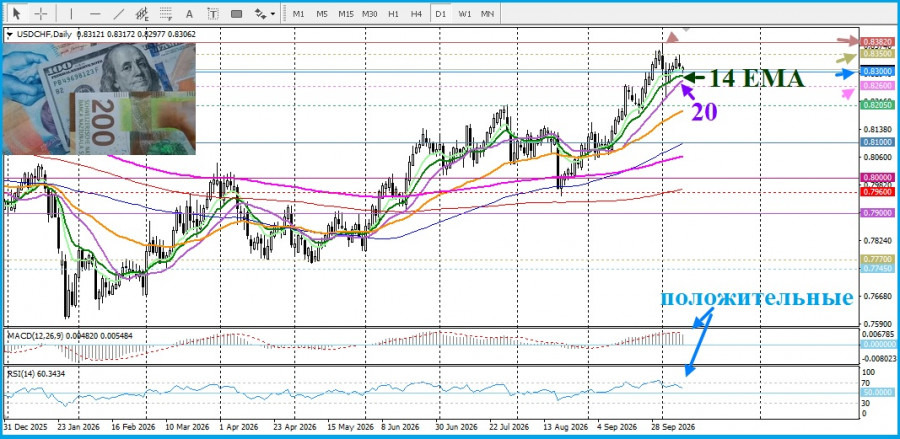Select the cursor arrow tool
Viewport: 900px width, 439px height.
(17, 13)
